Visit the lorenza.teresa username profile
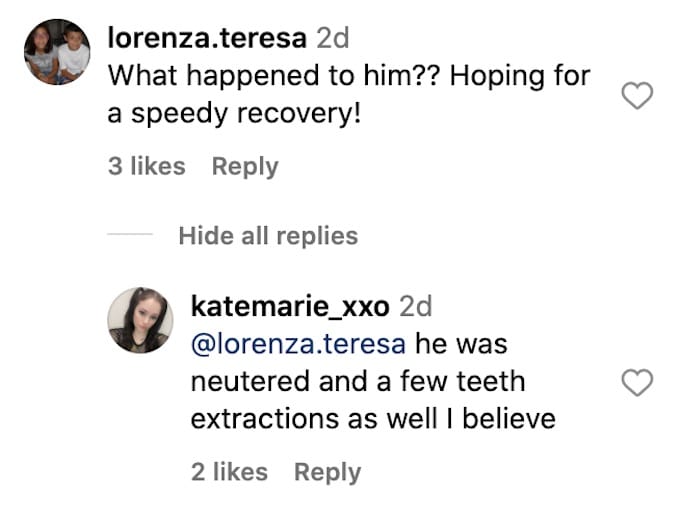 click(207, 38)
